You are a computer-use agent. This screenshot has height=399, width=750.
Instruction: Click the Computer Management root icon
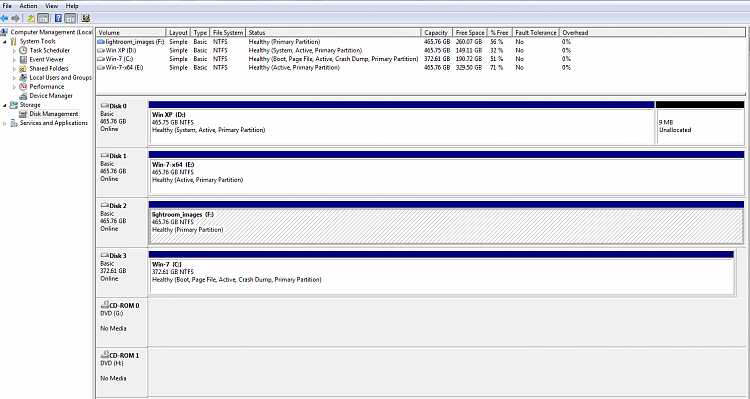[5, 32]
